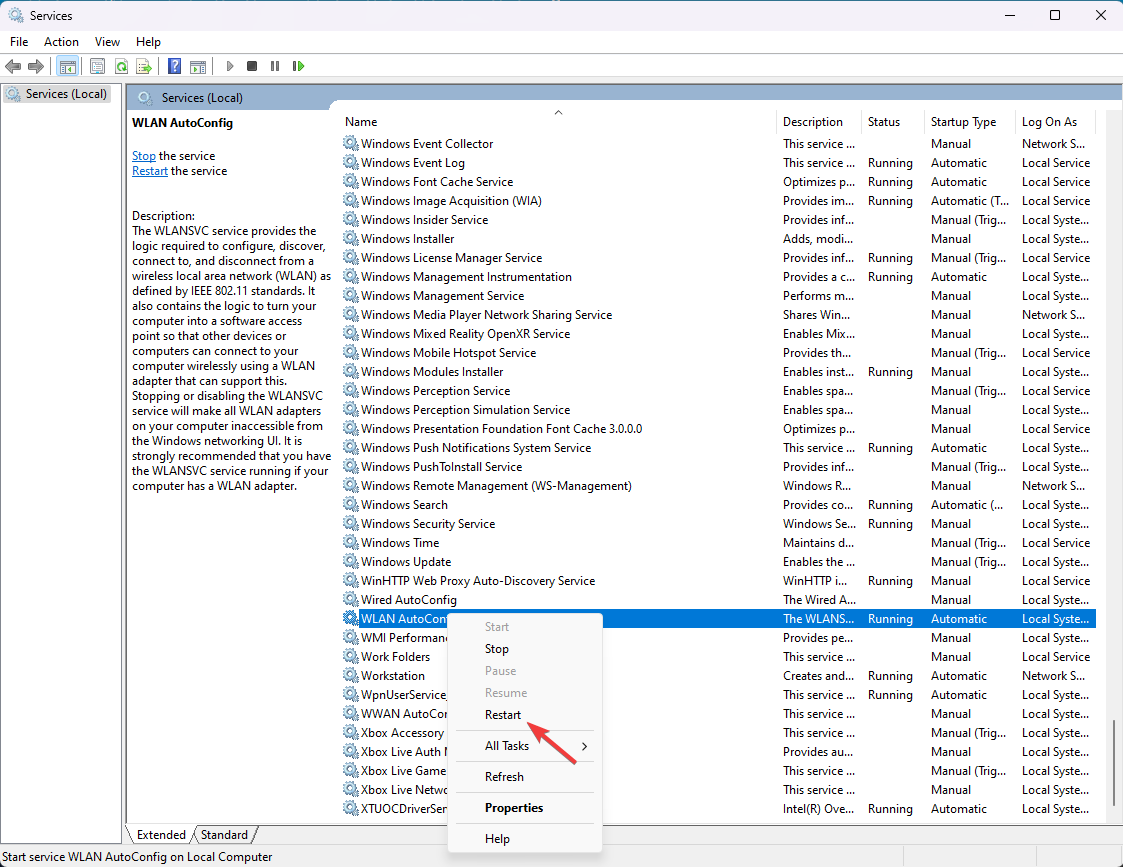1123x867 pixels.
Task: Click the Restart Service toolbar icon
Action: tap(298, 66)
